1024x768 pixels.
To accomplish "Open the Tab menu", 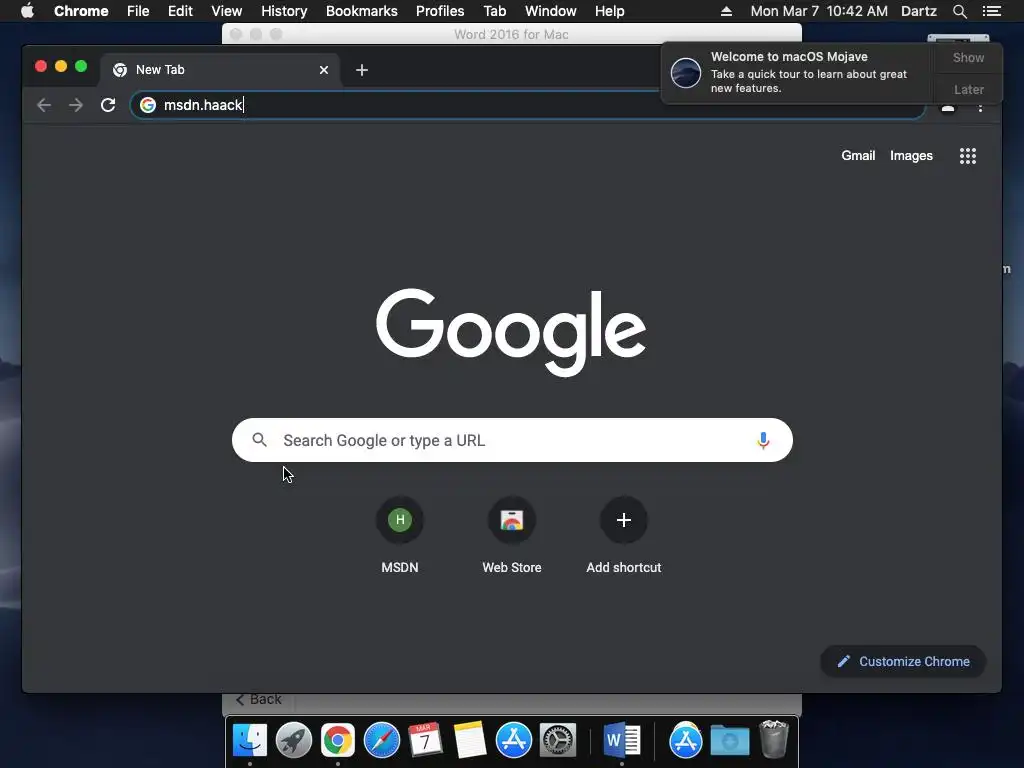I will (x=494, y=11).
